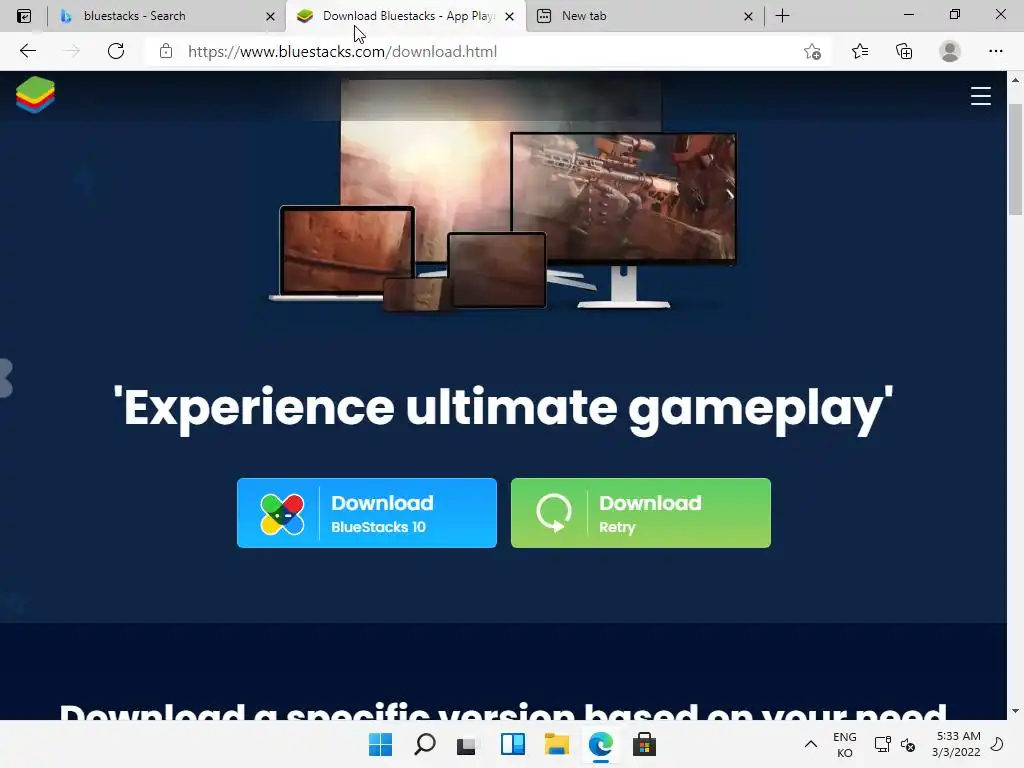Click Microsoft Edge taskbar icon
This screenshot has width=1024, height=768.
[600, 744]
